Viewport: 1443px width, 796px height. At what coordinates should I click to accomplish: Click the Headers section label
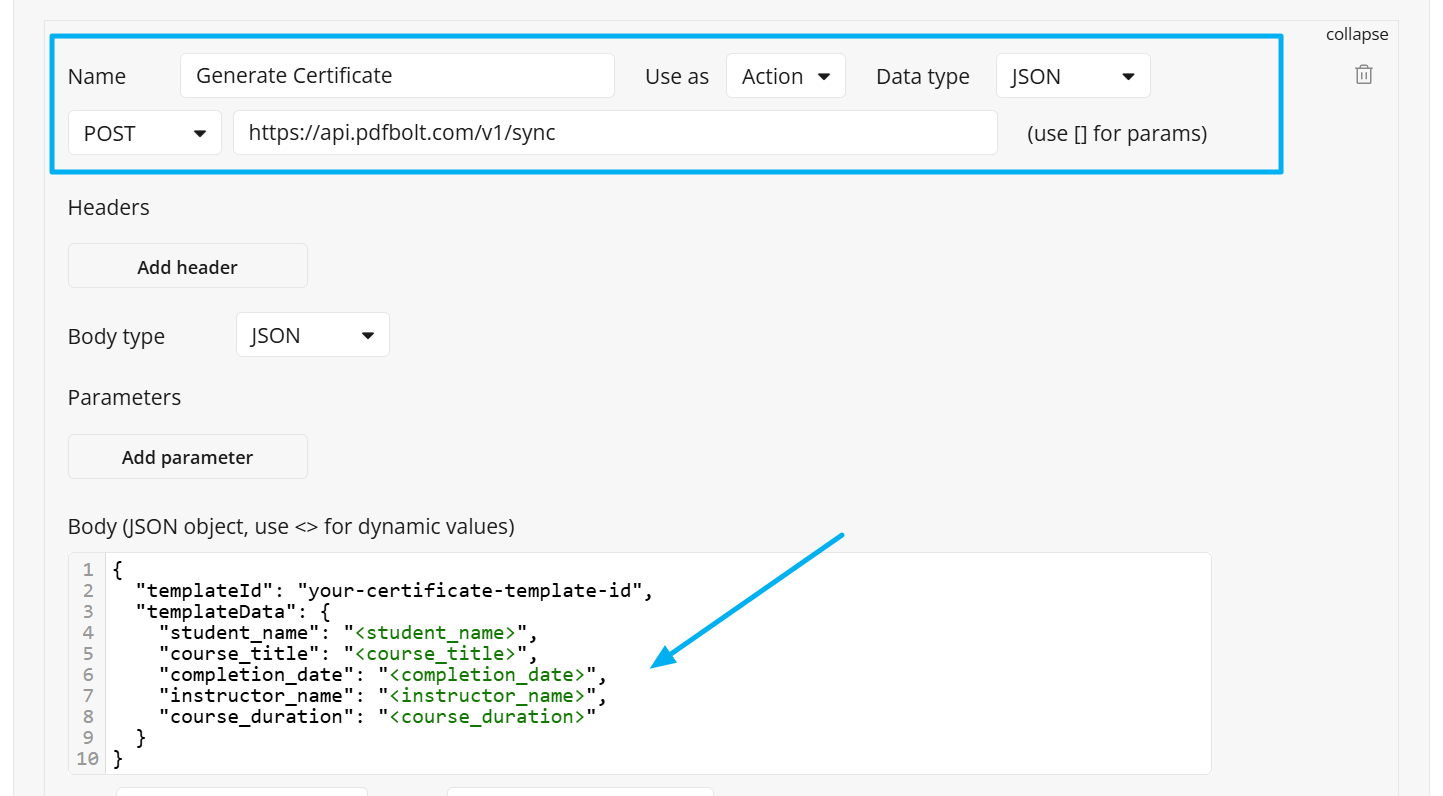108,208
